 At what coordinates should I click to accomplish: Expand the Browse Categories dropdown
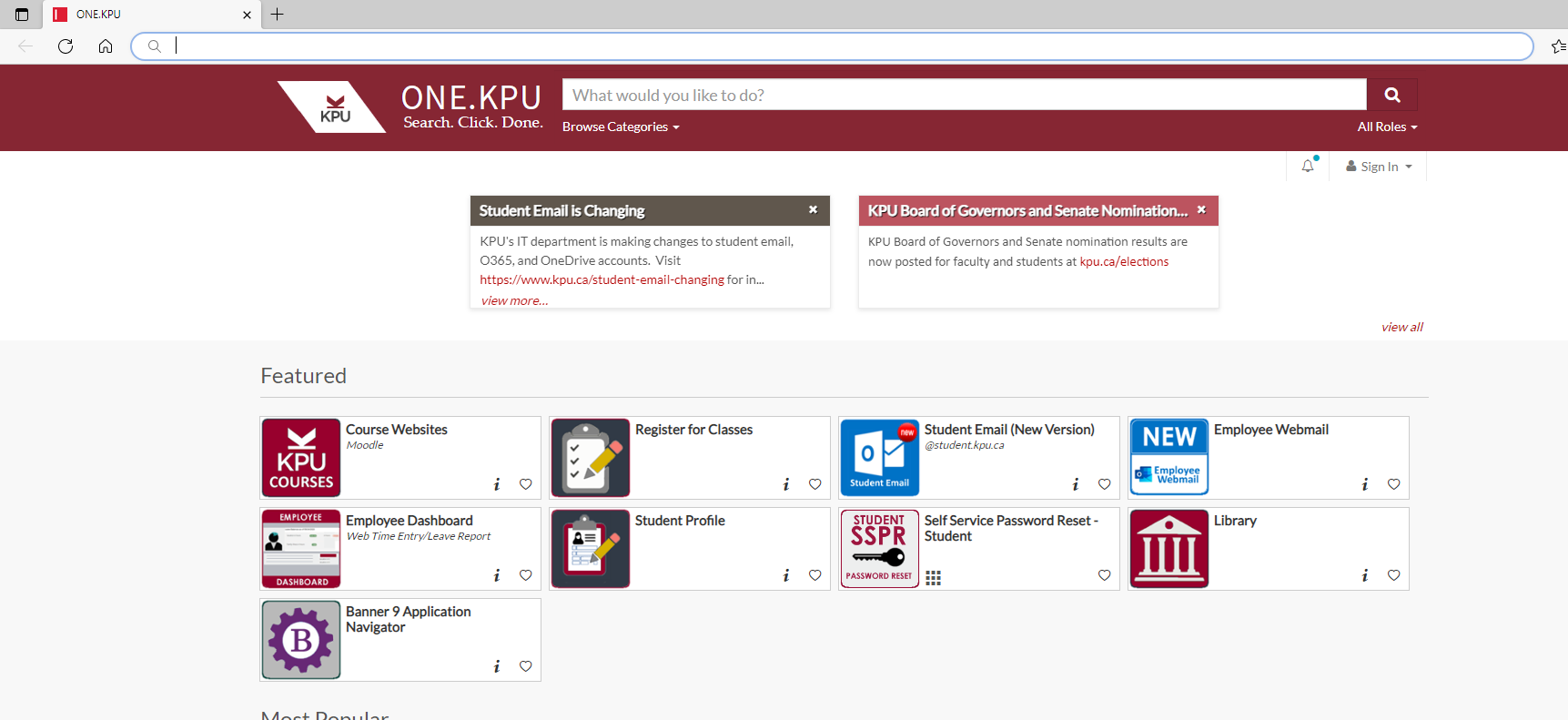pos(621,127)
